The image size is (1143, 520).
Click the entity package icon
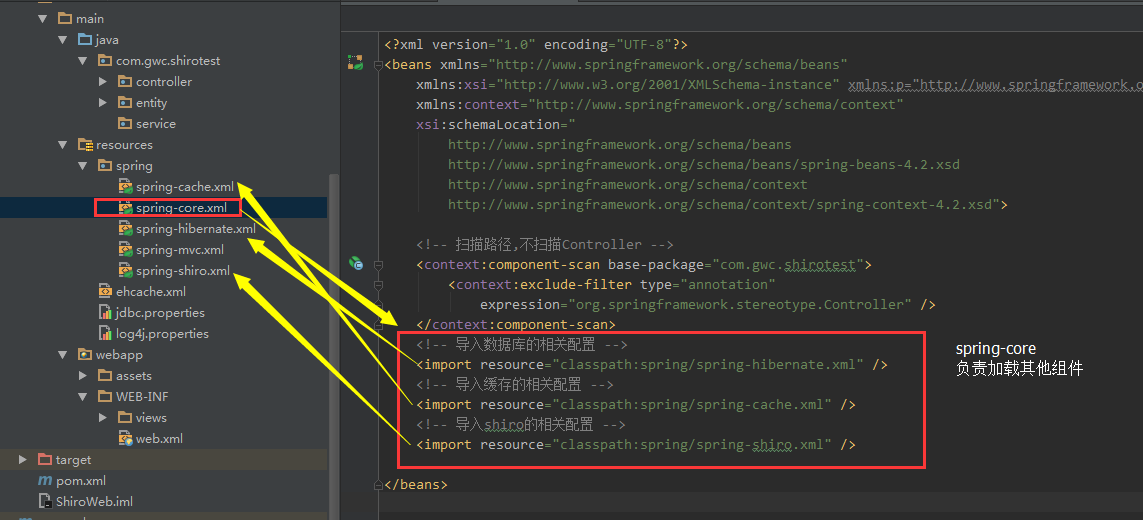coord(125,103)
